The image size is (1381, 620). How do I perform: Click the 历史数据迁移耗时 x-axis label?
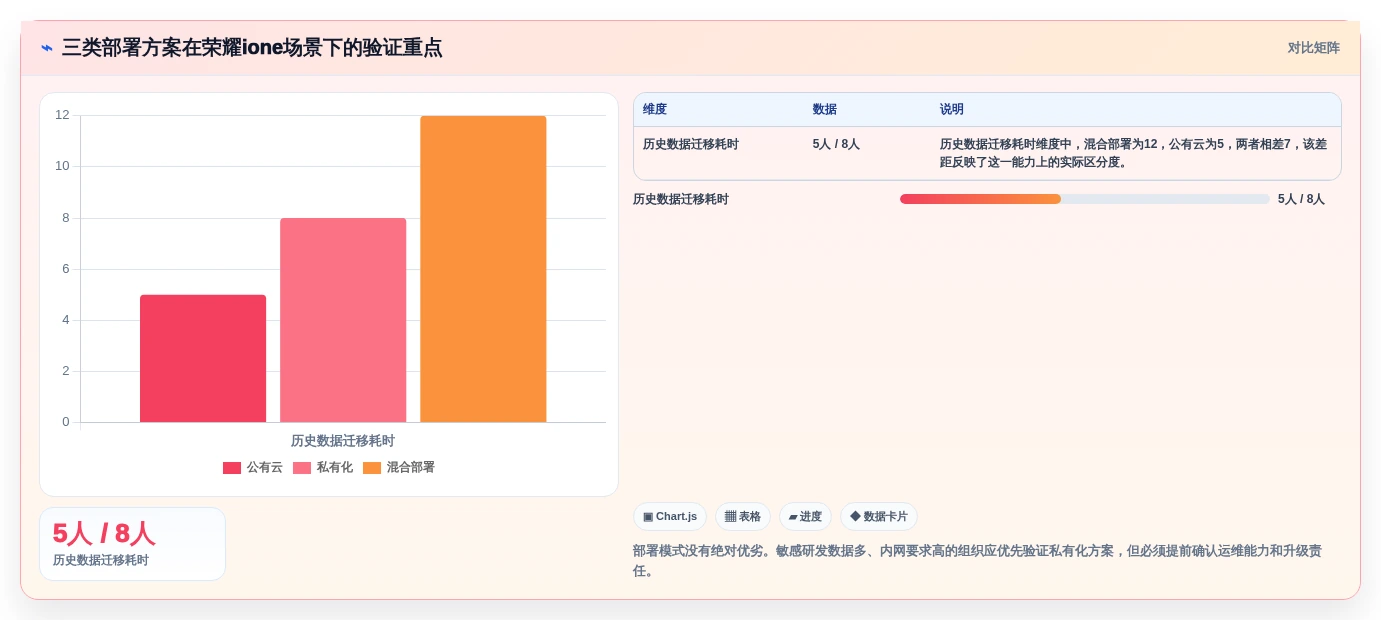point(343,440)
